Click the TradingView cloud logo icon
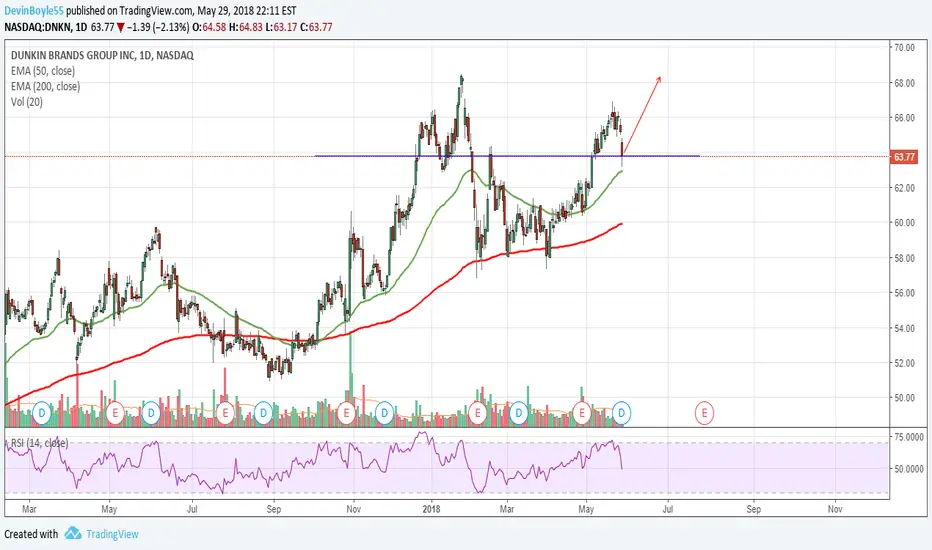 point(73,533)
